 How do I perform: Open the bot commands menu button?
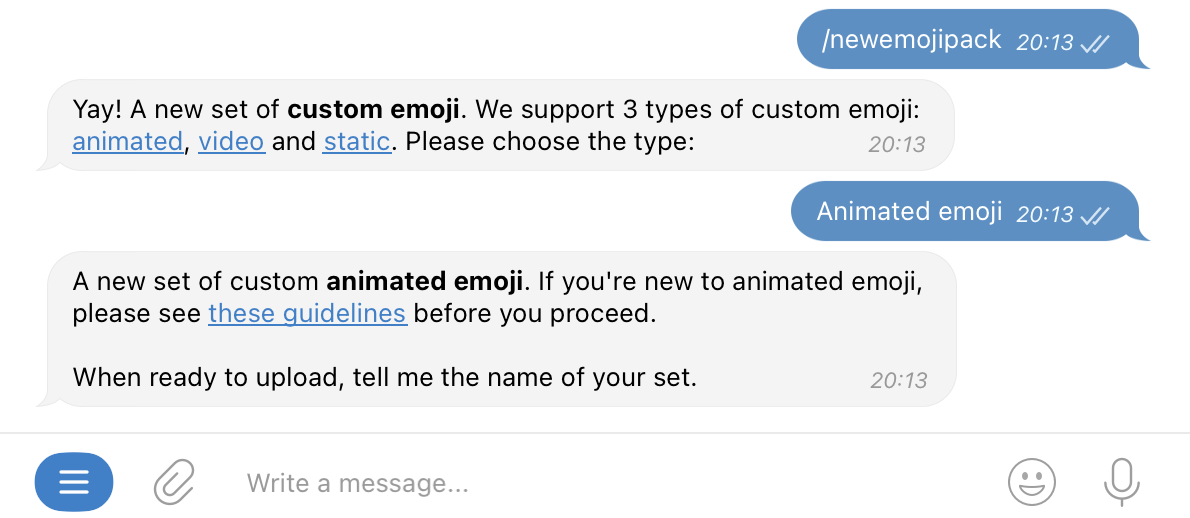coord(74,483)
